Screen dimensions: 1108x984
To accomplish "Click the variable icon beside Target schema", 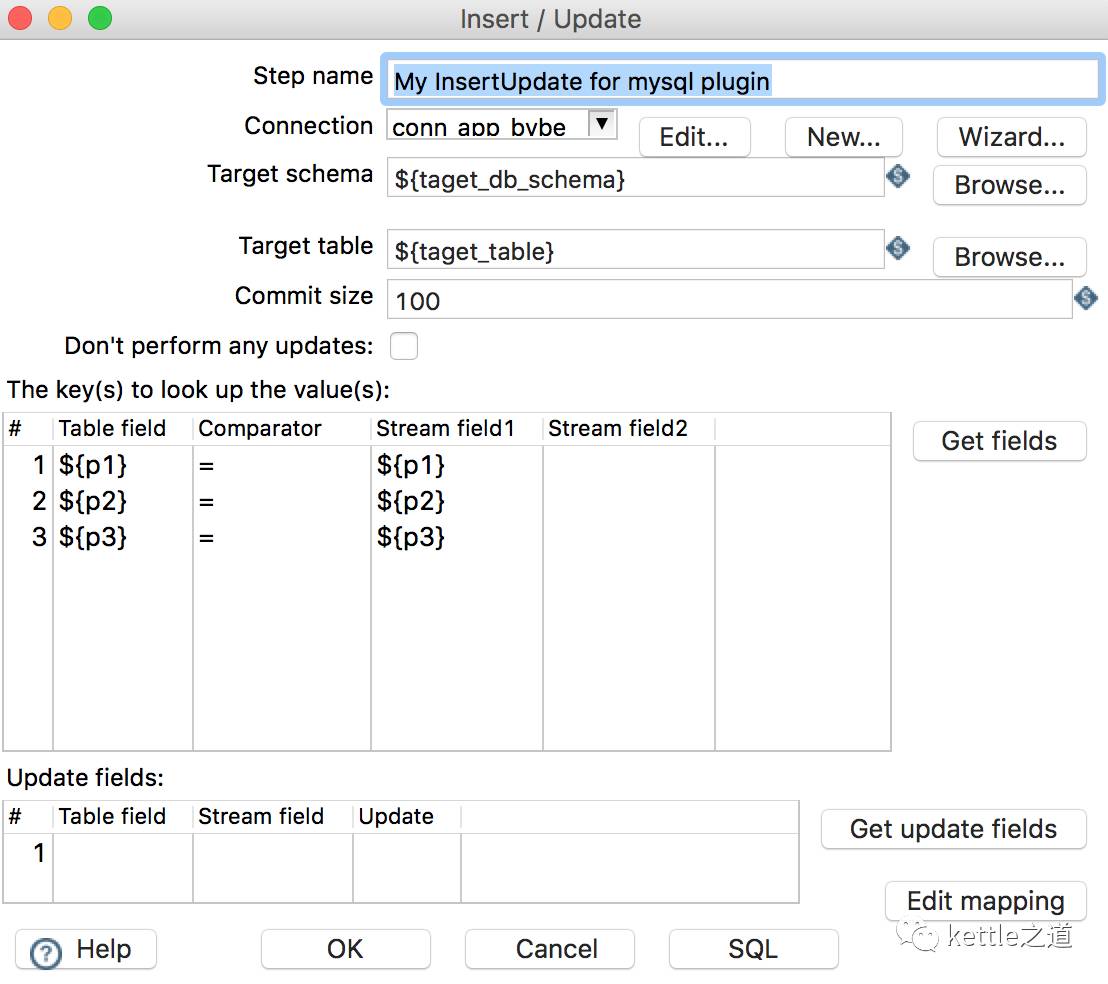I will point(898,177).
